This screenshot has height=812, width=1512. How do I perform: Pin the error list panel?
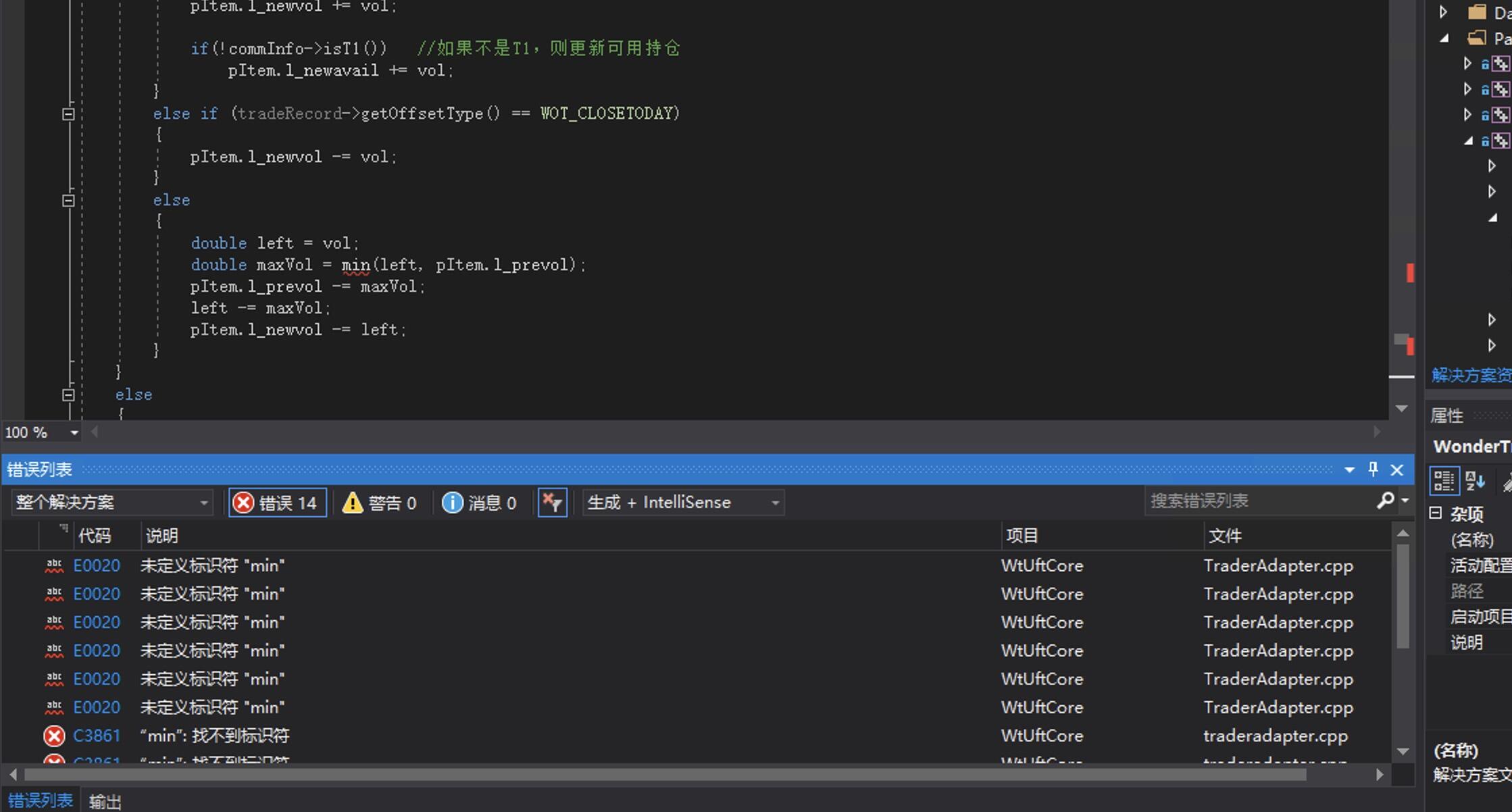point(1373,470)
